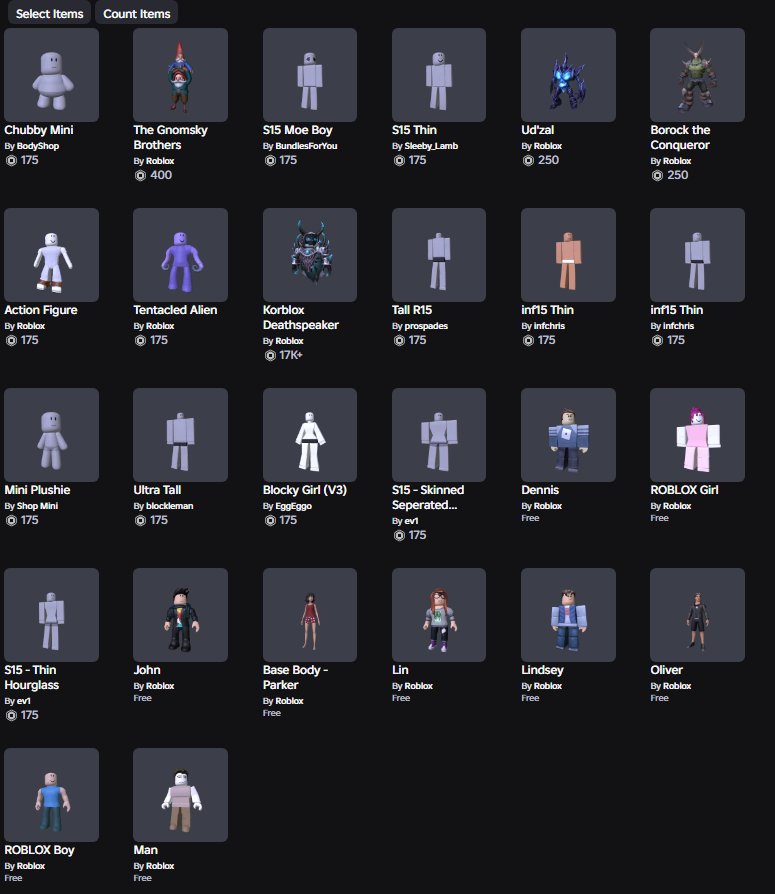775x894 pixels.
Task: Click the Count Items button
Action: pyautogui.click(x=136, y=13)
